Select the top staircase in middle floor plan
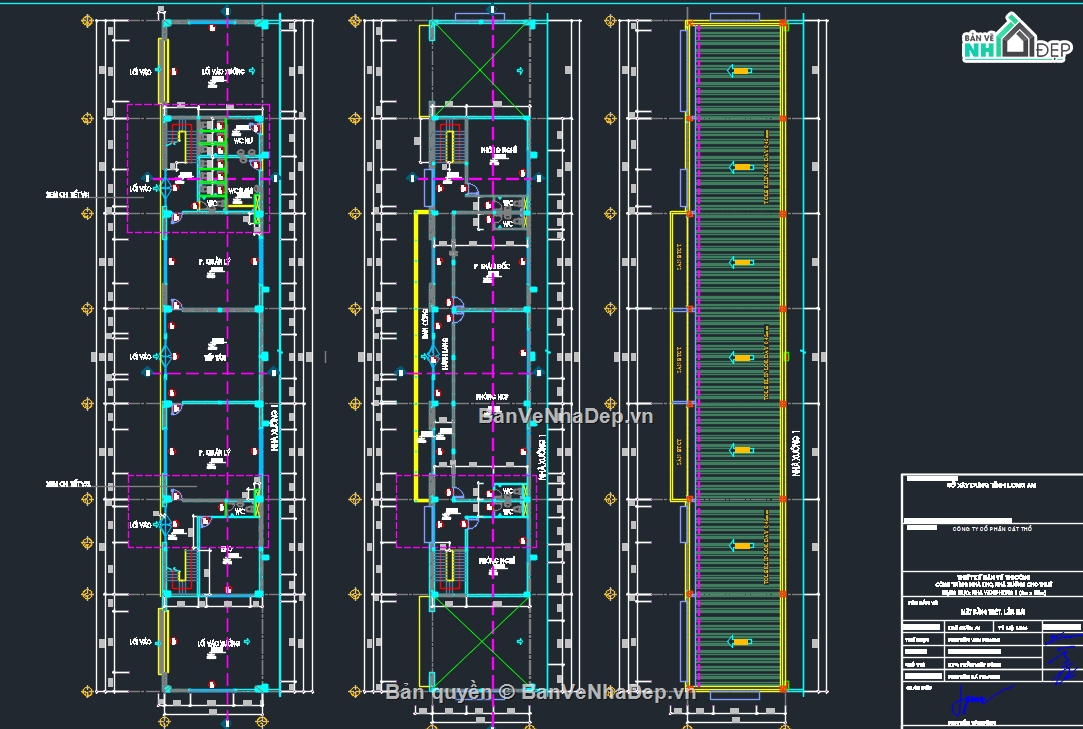Viewport: 1083px width, 729px height. click(448, 144)
